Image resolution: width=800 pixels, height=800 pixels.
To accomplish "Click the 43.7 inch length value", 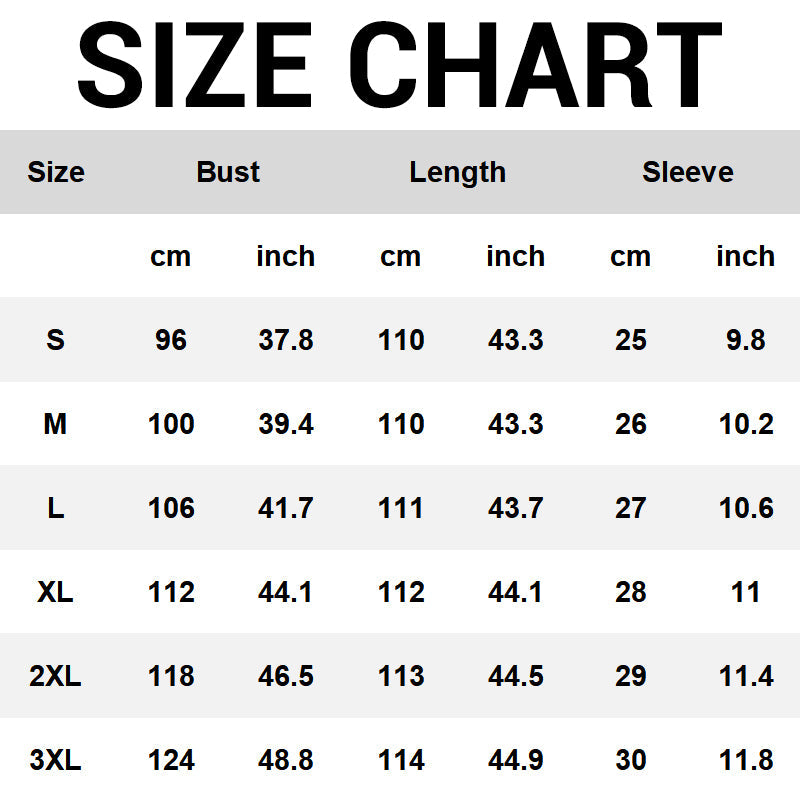I will click(516, 508).
